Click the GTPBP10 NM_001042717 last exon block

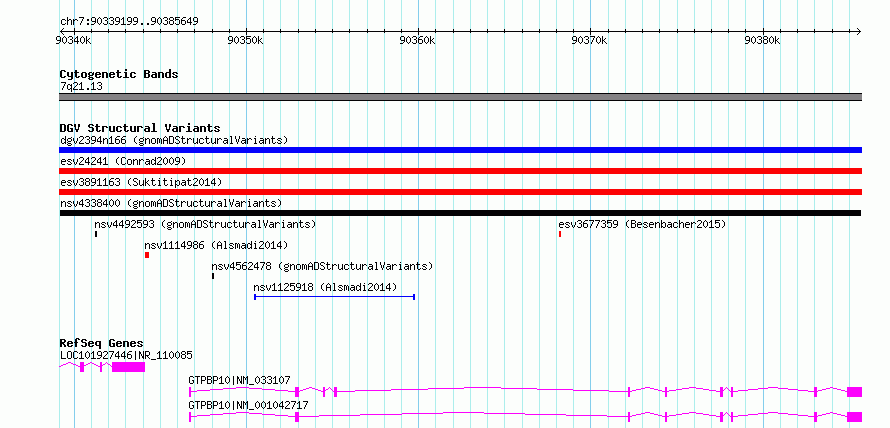click(854, 417)
